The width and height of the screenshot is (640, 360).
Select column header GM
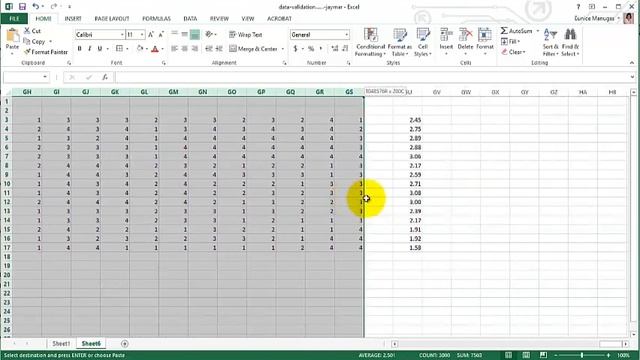173,92
